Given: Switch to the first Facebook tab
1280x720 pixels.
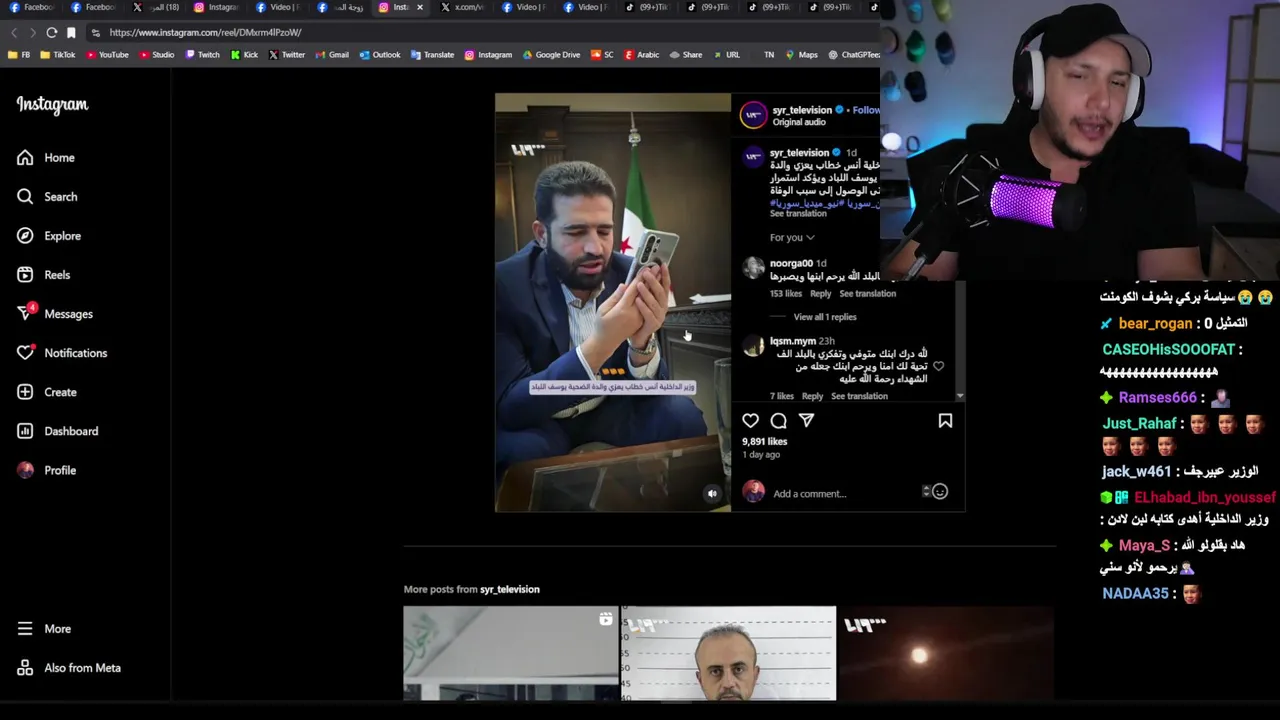Looking at the screenshot, I should pyautogui.click(x=34, y=7).
